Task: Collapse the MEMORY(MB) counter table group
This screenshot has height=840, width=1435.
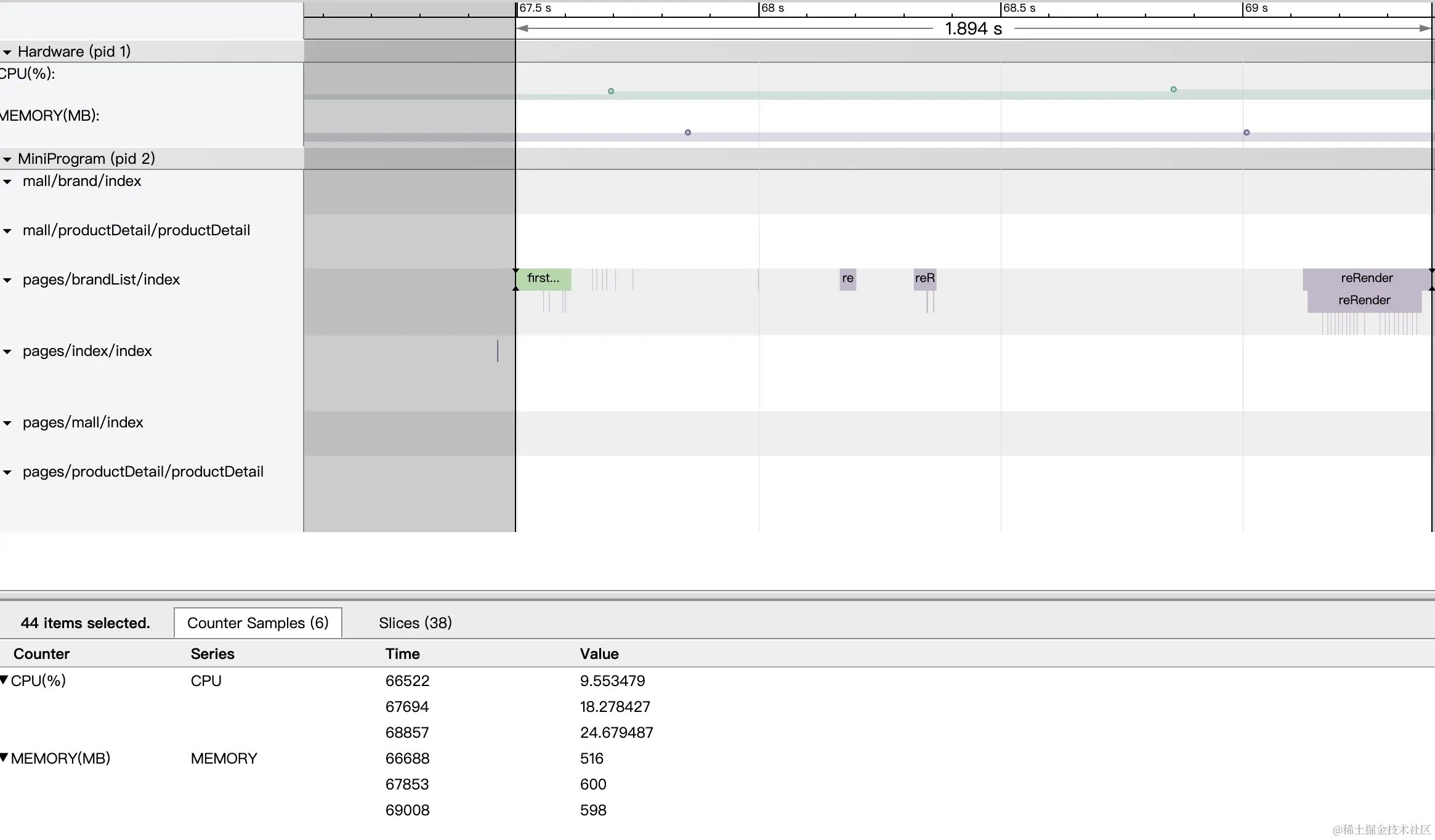Action: (4, 757)
